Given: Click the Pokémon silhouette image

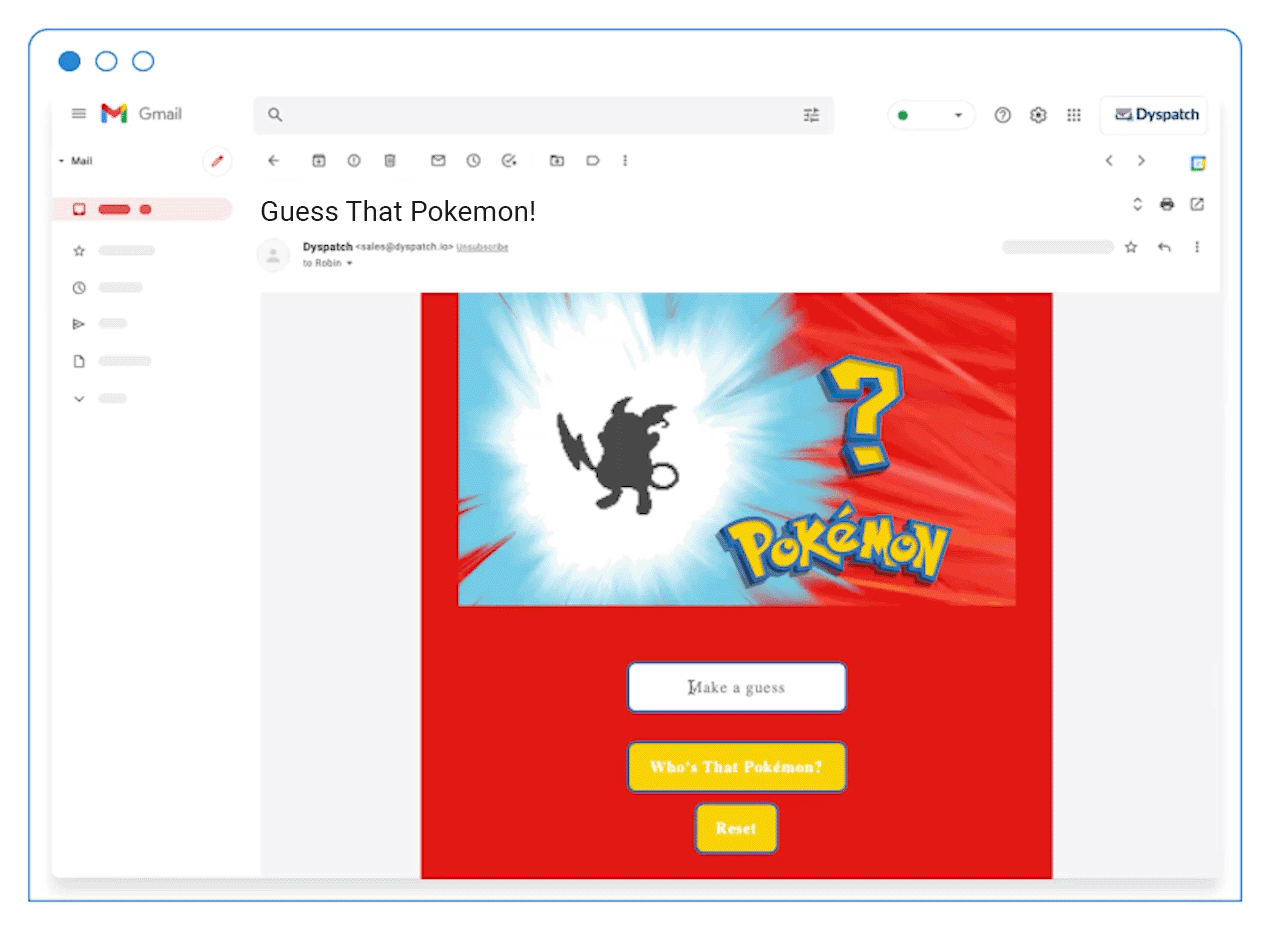Looking at the screenshot, I should pos(617,454).
